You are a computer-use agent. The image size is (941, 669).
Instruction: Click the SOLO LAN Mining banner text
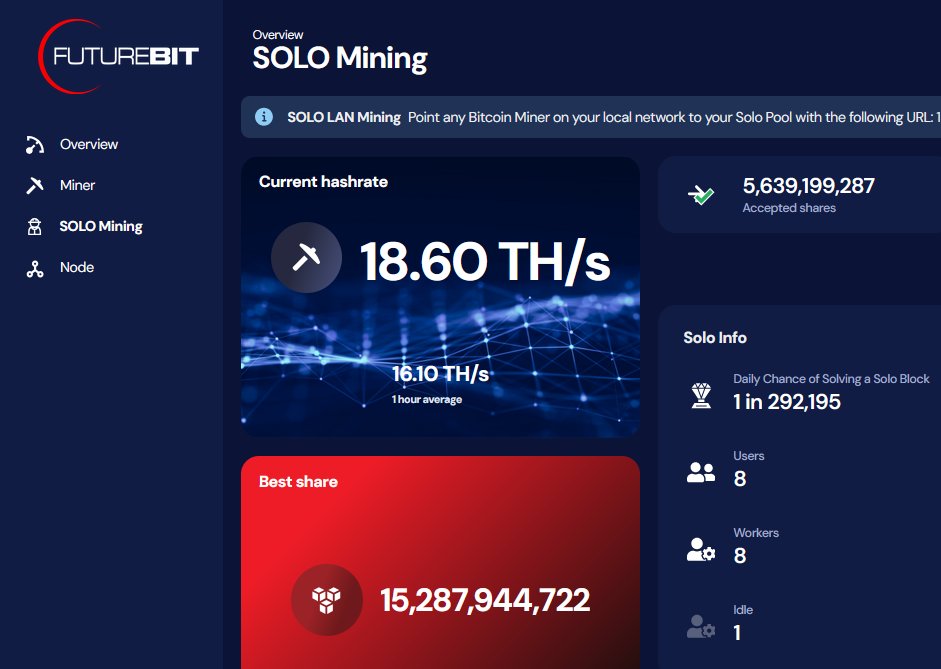(344, 117)
